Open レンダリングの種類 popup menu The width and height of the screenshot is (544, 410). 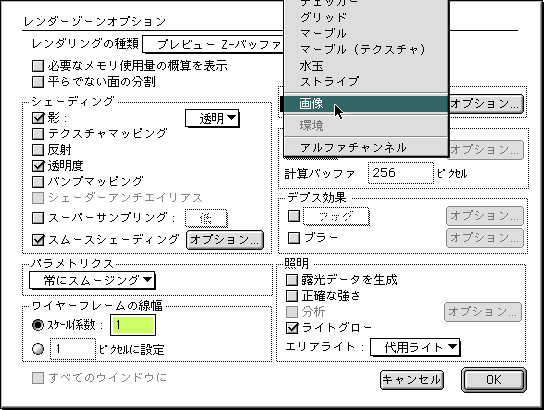(x=213, y=44)
